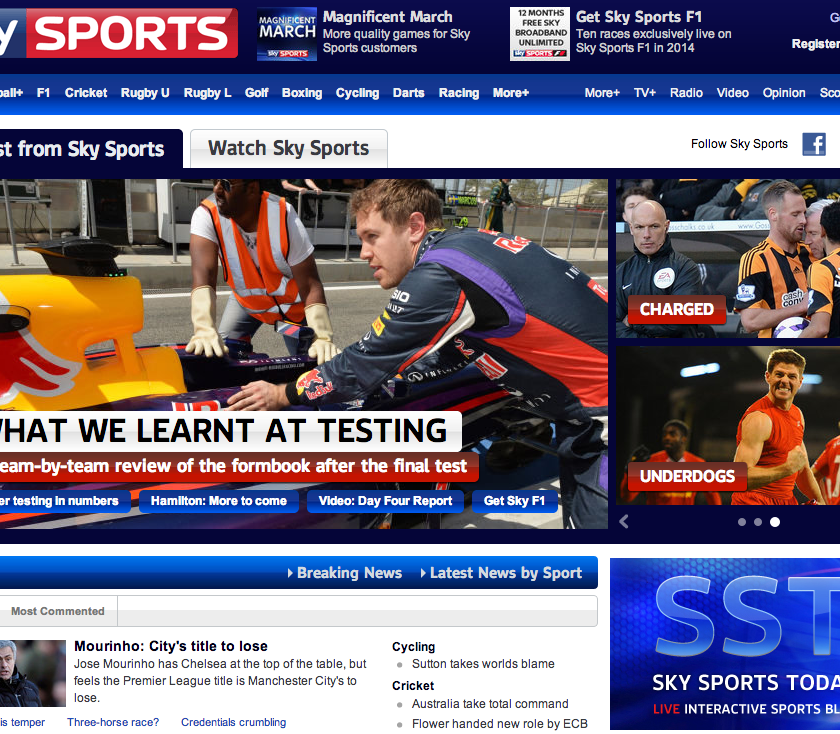840x734 pixels.
Task: Click the Follow Sky Sports label
Action: point(739,144)
